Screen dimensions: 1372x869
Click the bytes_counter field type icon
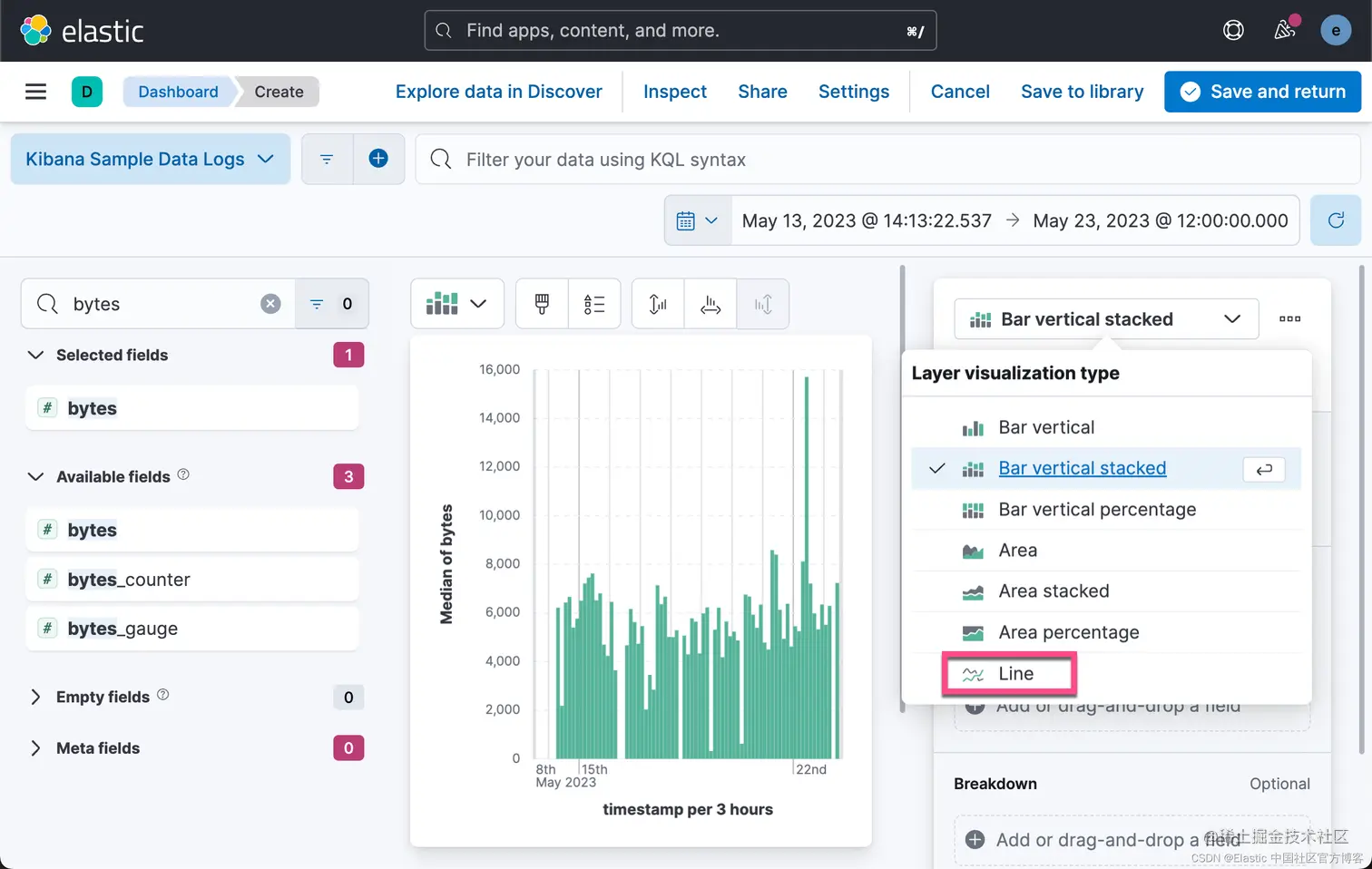48,579
